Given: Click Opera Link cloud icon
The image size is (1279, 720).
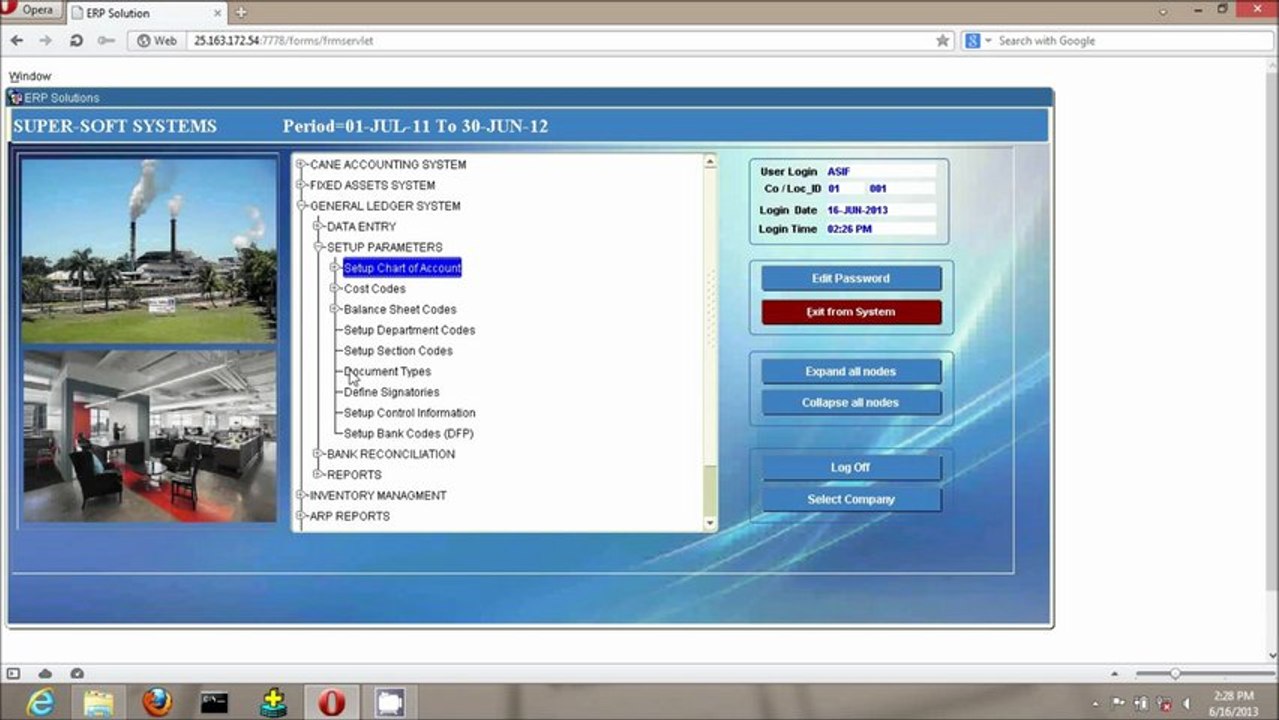Looking at the screenshot, I should click(45, 674).
